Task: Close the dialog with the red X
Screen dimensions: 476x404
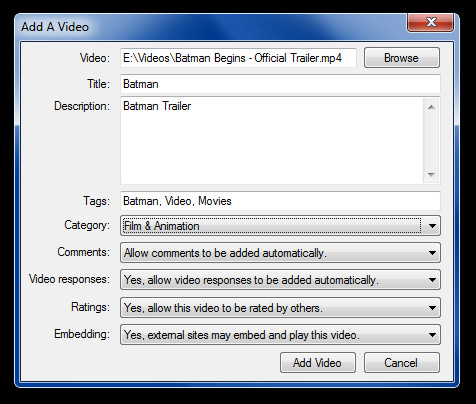Action: pos(430,22)
